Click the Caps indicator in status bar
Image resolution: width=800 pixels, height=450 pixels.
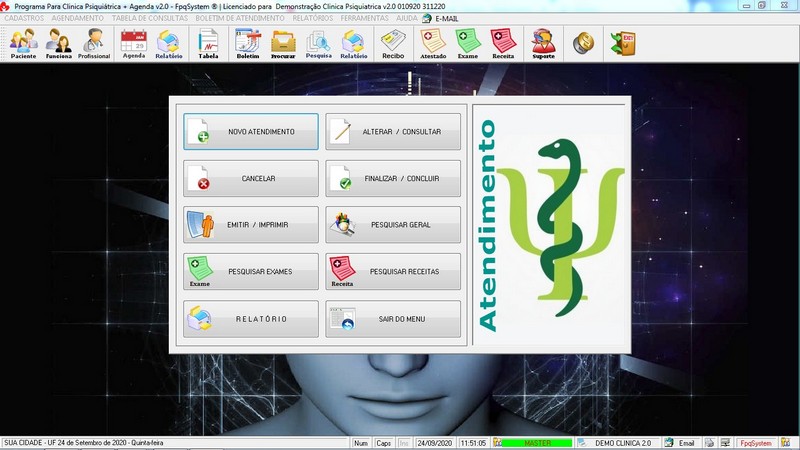pyautogui.click(x=383, y=443)
